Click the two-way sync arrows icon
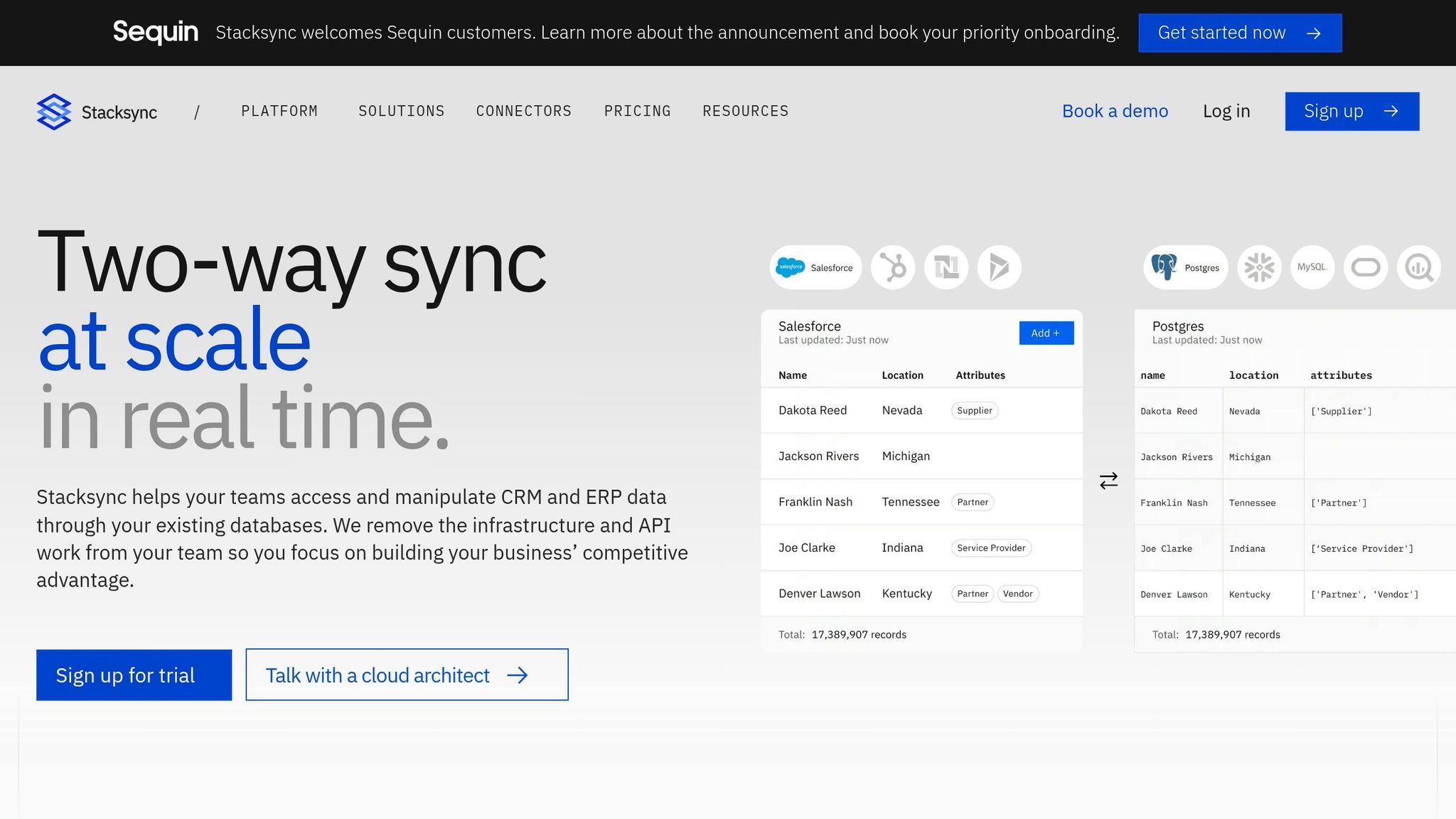Screen dimensions: 1456x819 click(1108, 481)
